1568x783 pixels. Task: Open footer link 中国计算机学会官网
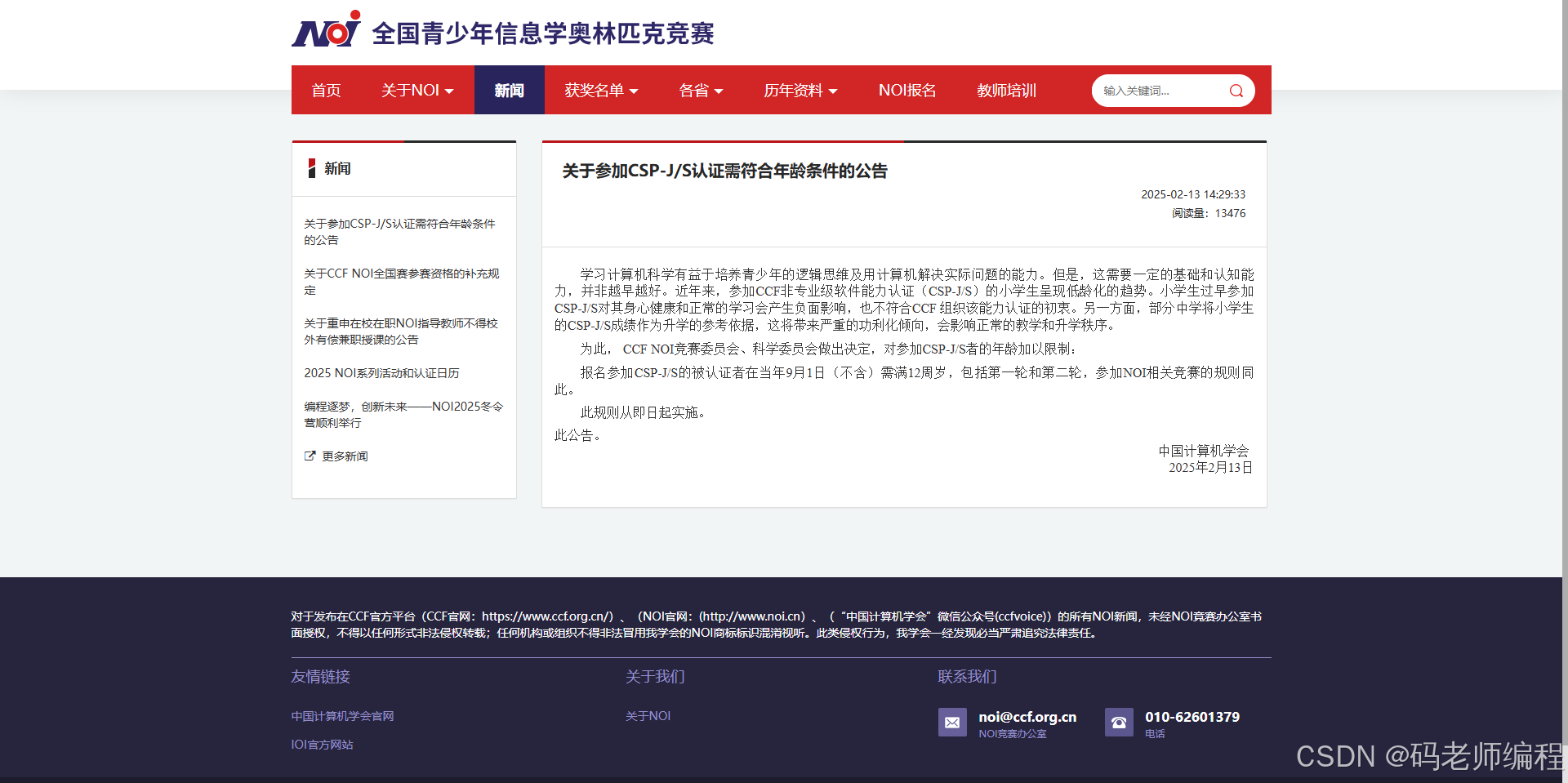click(x=343, y=716)
